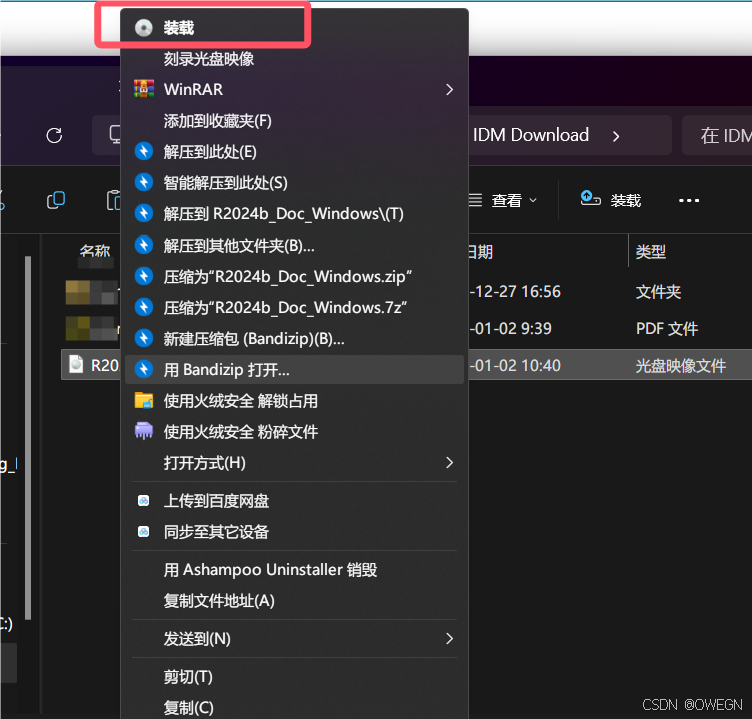This screenshot has height=719, width=752.
Task: Click the 光盘映像文件 type cell
Action: 681,365
